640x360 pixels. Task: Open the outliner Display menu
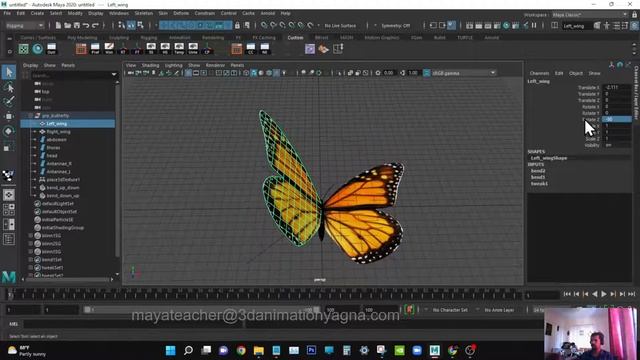point(30,65)
